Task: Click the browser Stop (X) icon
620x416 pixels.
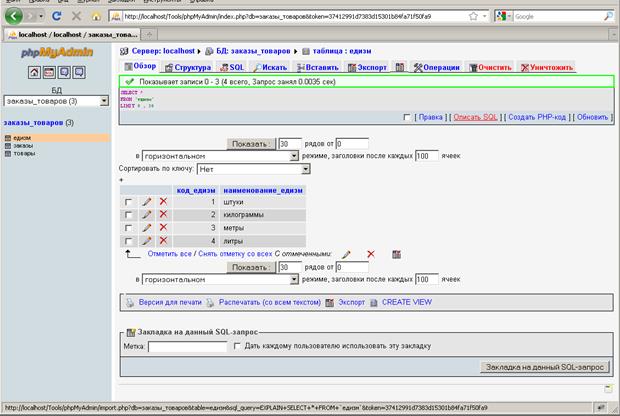Action: tap(76, 16)
